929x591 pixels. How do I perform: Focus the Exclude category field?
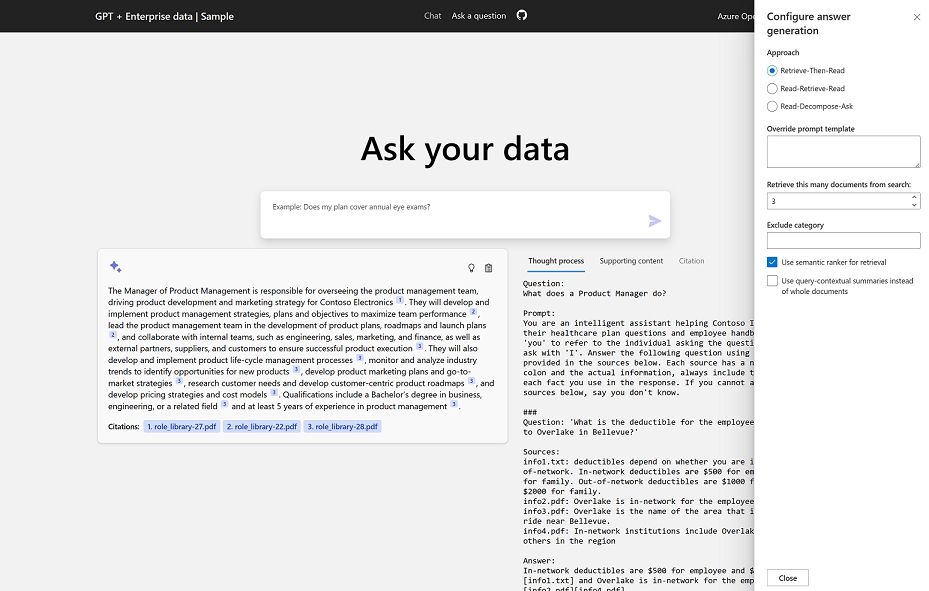843,240
